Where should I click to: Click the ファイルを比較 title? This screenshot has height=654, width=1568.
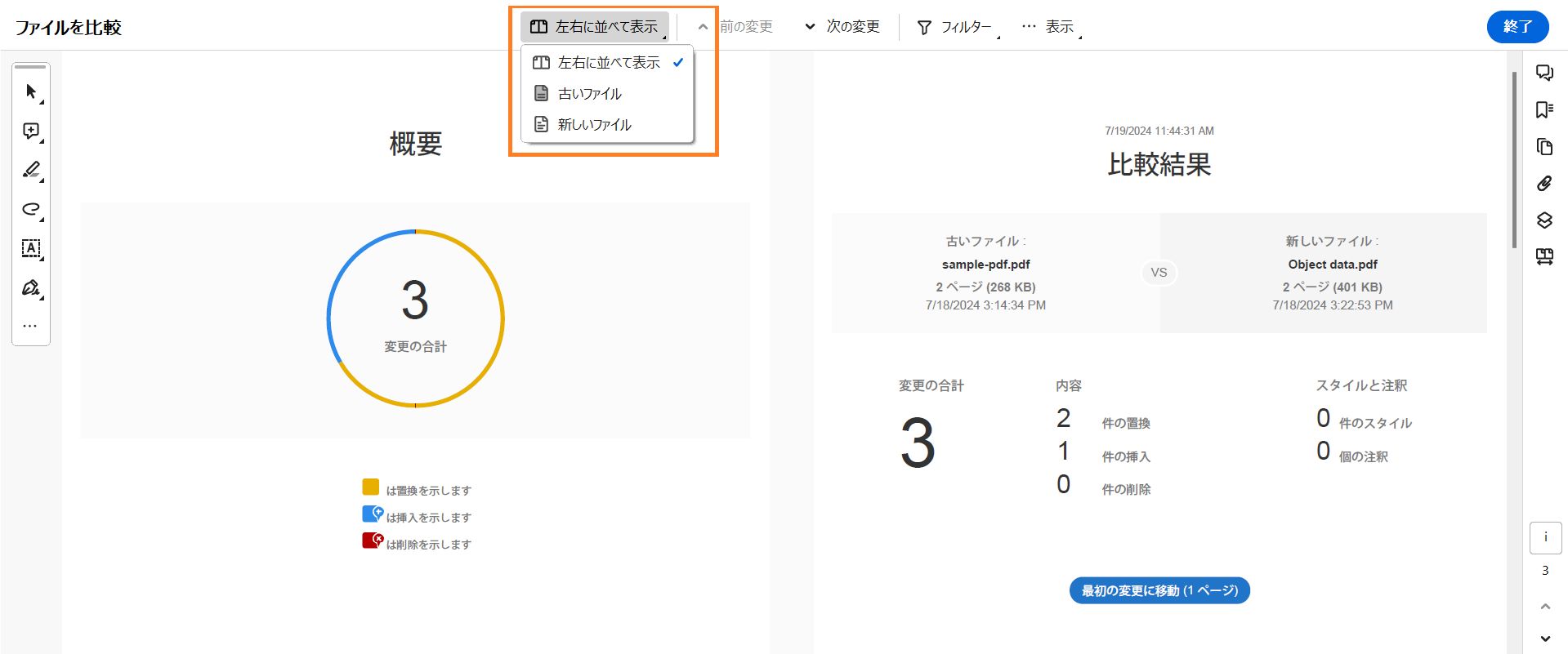tap(68, 27)
